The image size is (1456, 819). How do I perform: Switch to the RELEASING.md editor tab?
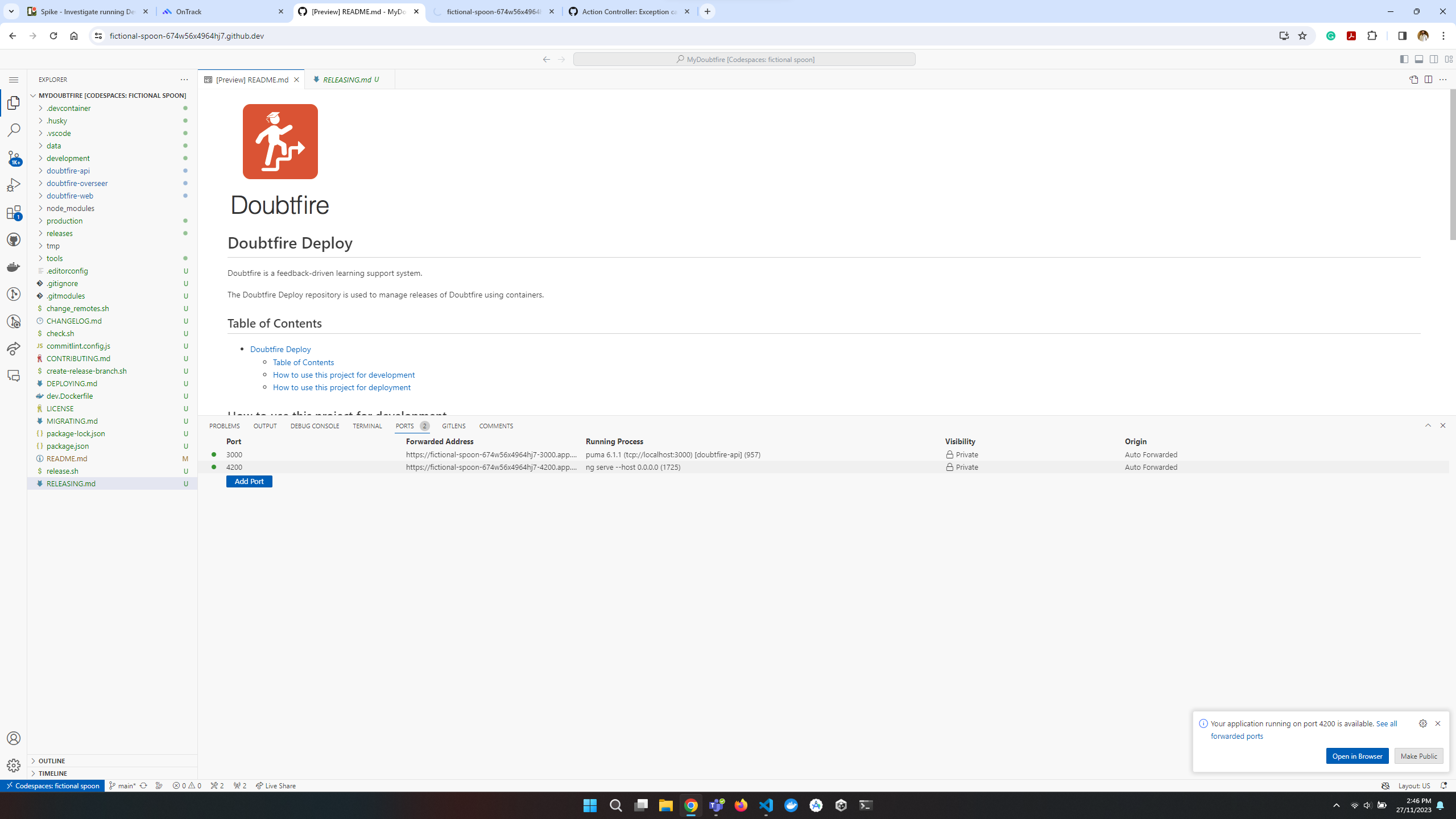tap(346, 80)
